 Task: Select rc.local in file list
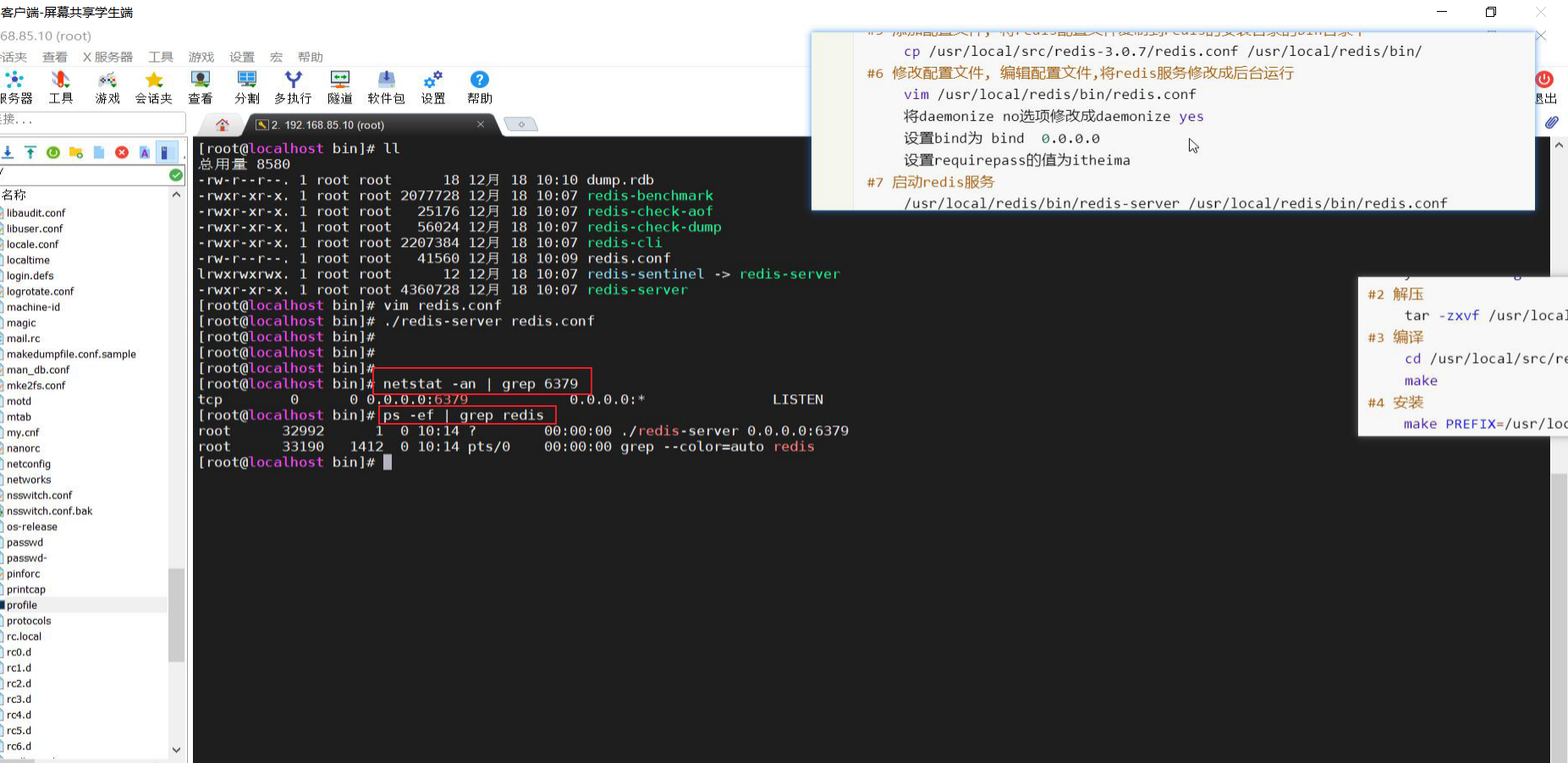pos(25,636)
